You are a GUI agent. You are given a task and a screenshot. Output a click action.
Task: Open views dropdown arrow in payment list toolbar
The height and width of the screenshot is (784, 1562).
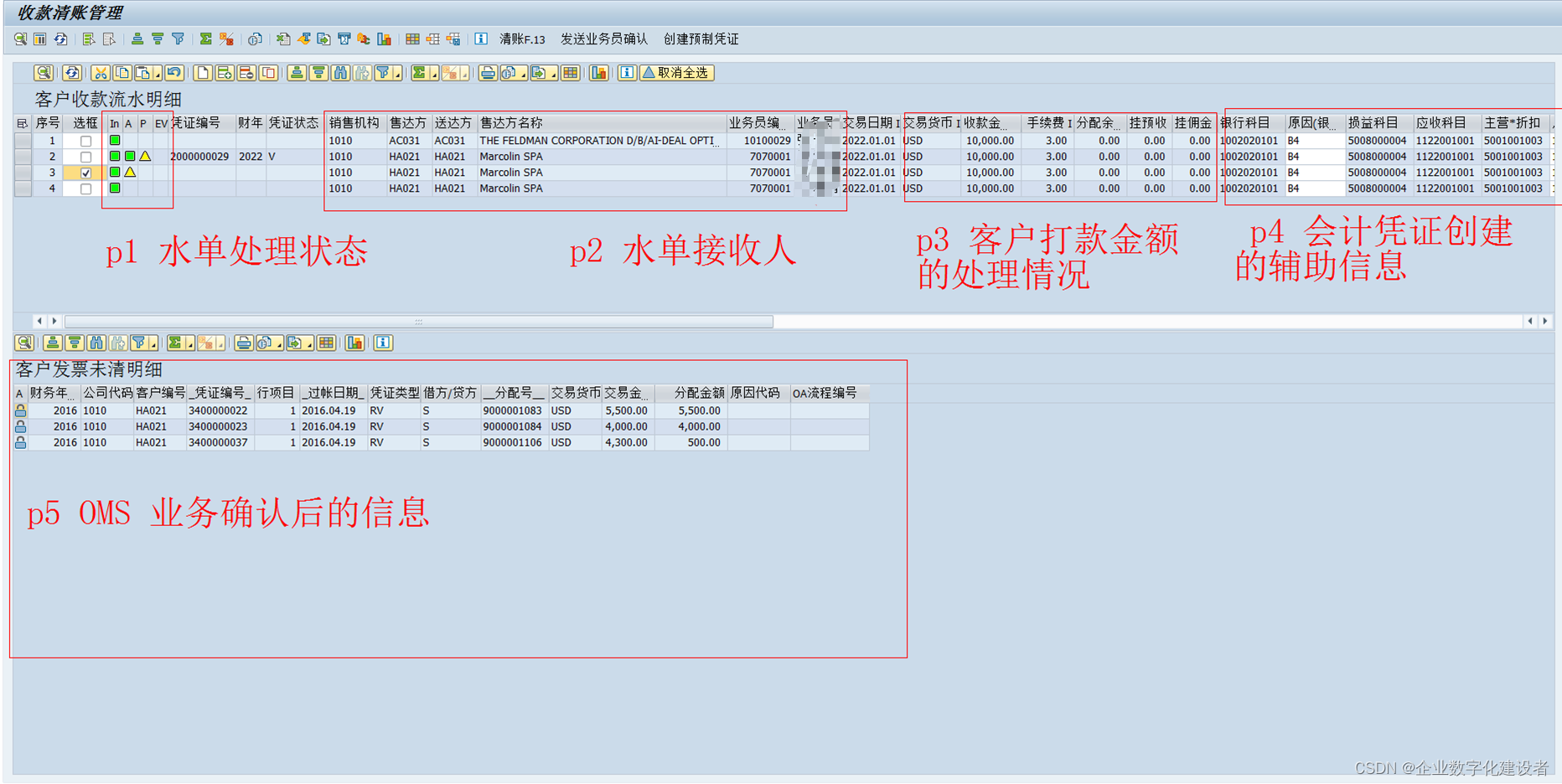point(523,73)
